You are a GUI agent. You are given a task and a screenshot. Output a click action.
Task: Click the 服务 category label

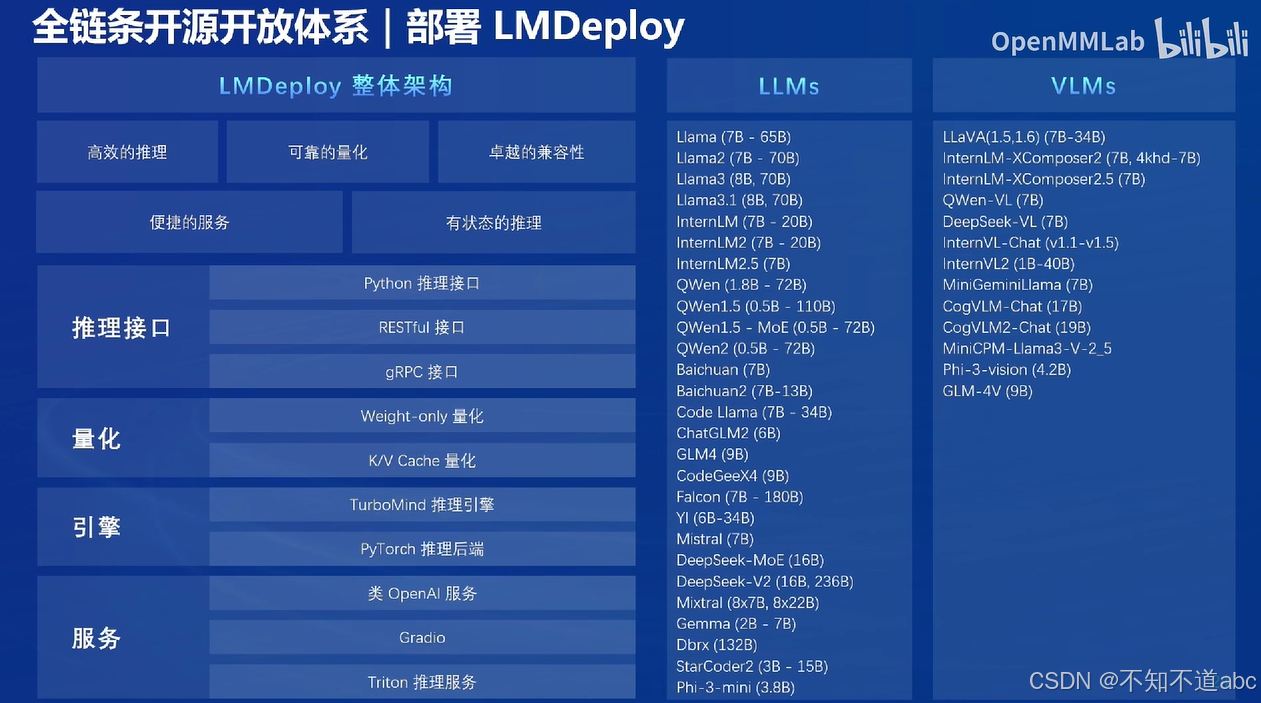(x=97, y=638)
